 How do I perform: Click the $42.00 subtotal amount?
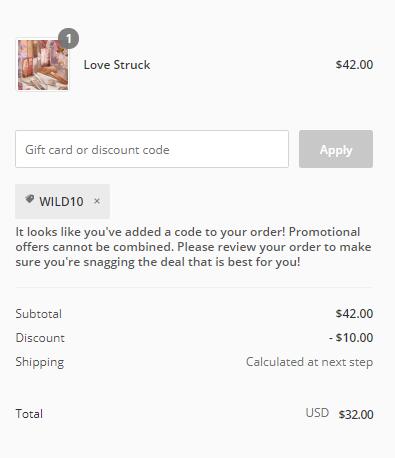tap(354, 313)
